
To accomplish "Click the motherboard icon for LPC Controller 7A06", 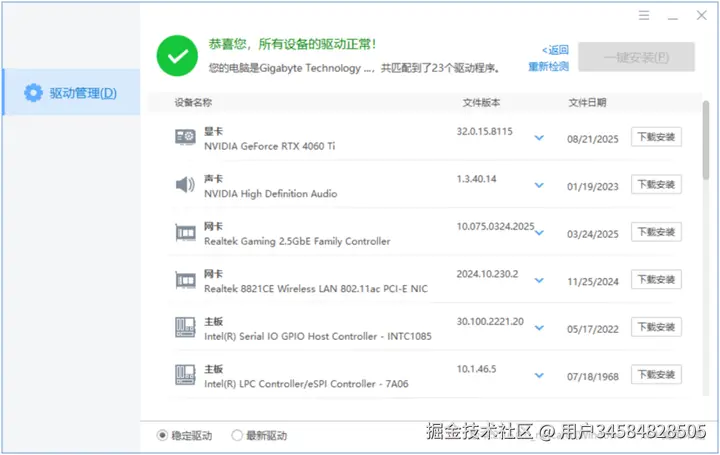I will coord(186,375).
